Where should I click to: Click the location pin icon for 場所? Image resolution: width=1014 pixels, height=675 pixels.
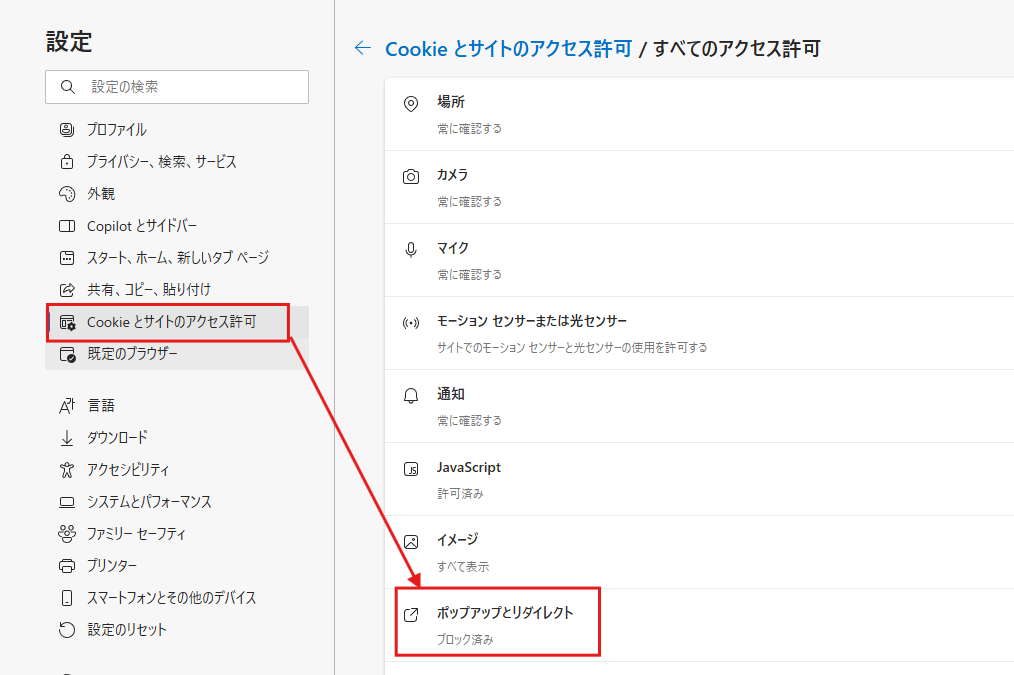point(411,103)
